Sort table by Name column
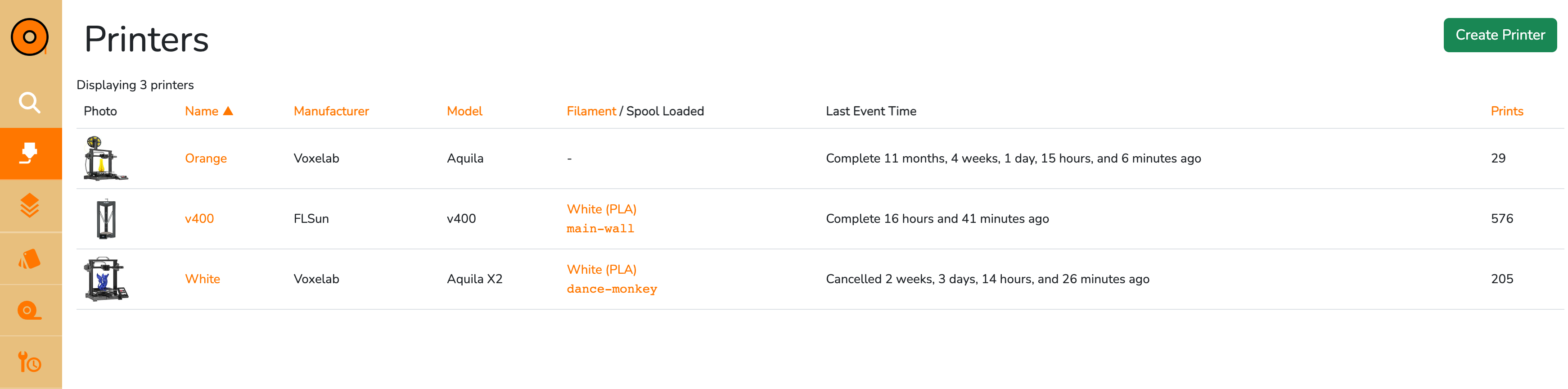The height and width of the screenshot is (389, 1568). 202,111
